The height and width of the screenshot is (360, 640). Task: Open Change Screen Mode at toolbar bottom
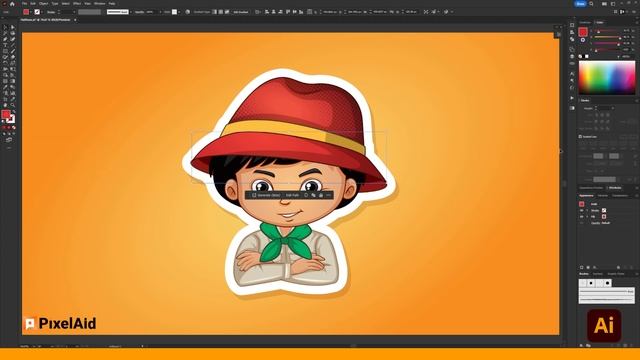pyautogui.click(x=9, y=140)
